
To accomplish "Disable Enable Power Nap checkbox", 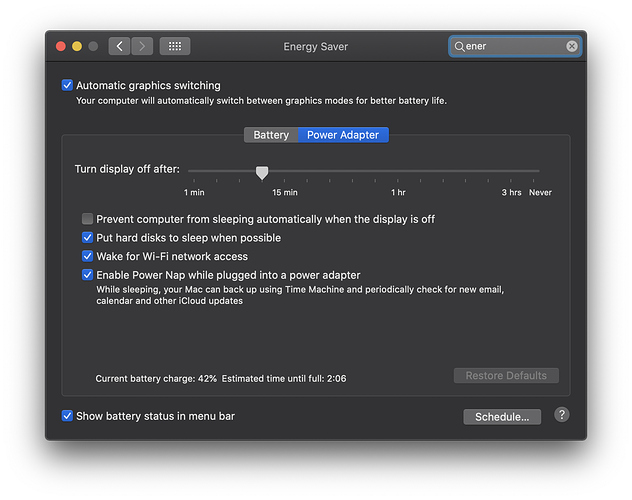I will pos(88,275).
